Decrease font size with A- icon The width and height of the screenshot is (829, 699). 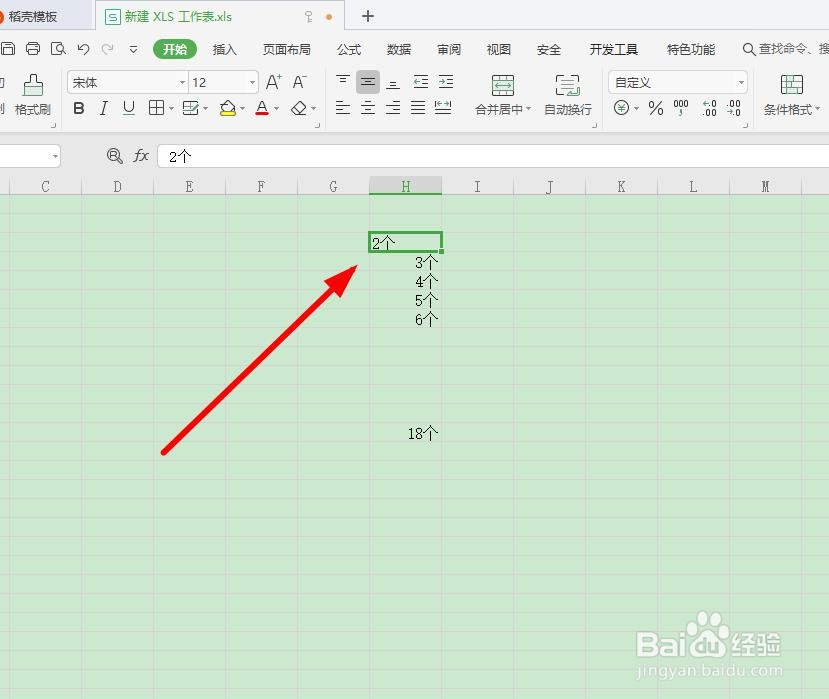click(300, 82)
